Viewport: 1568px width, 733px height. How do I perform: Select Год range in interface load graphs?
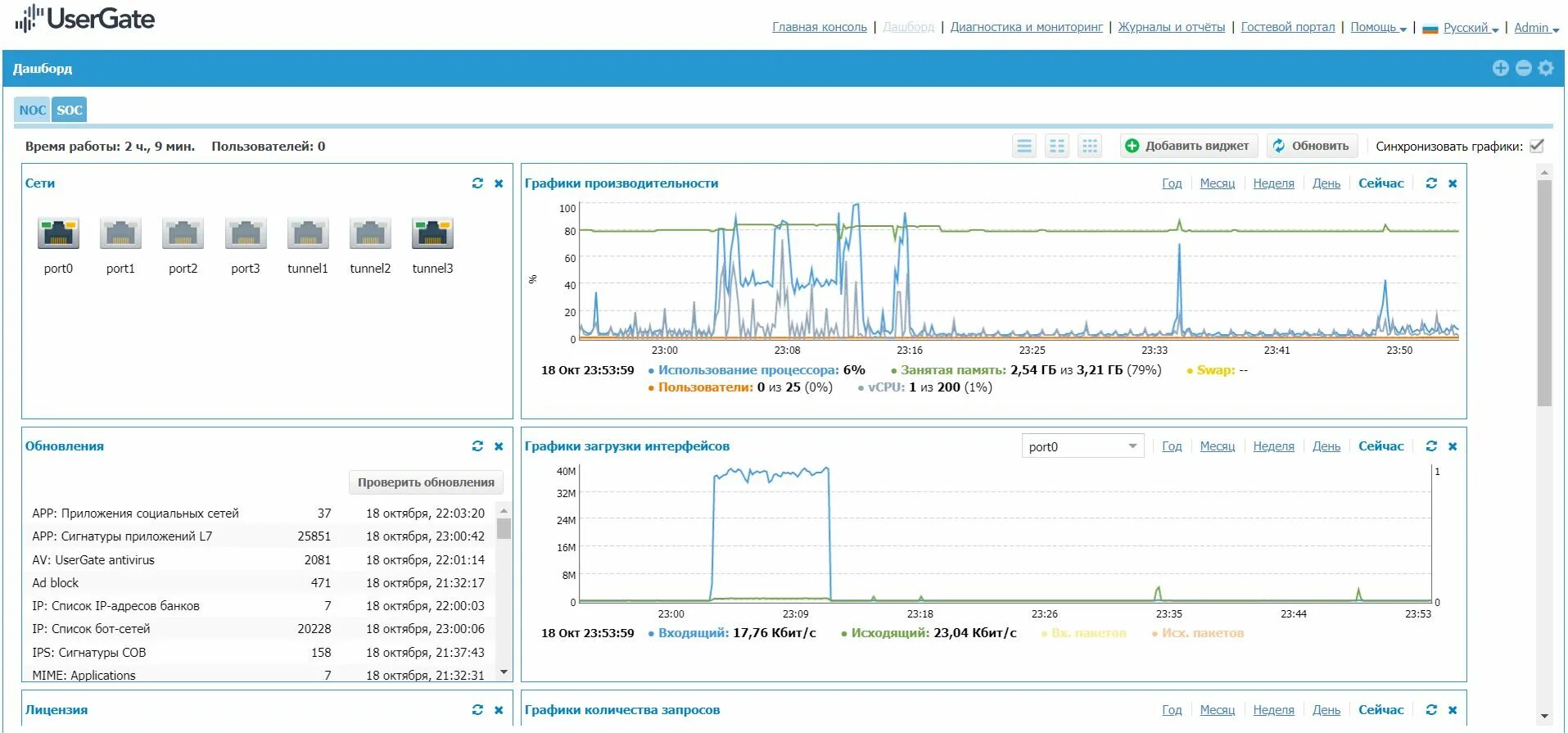[1172, 446]
